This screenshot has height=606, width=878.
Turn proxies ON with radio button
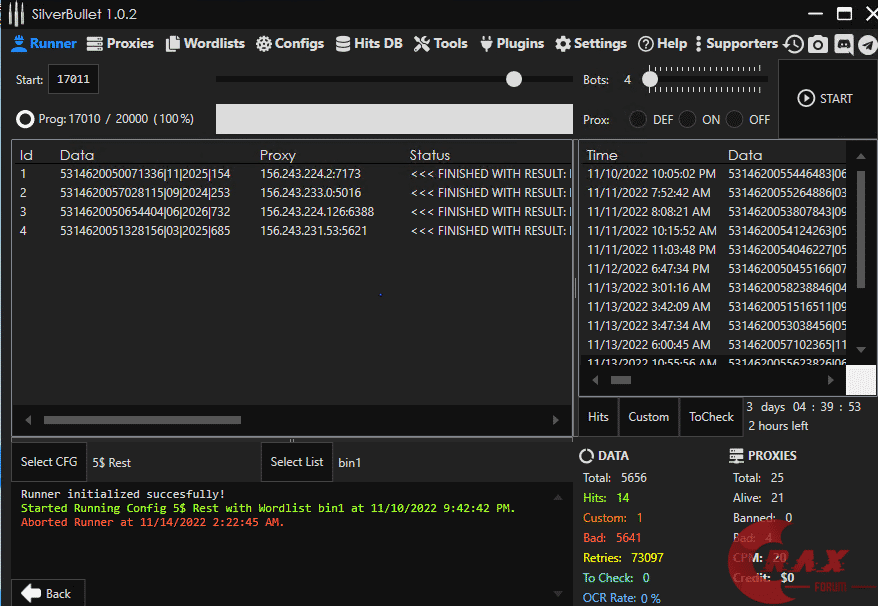[x=687, y=119]
